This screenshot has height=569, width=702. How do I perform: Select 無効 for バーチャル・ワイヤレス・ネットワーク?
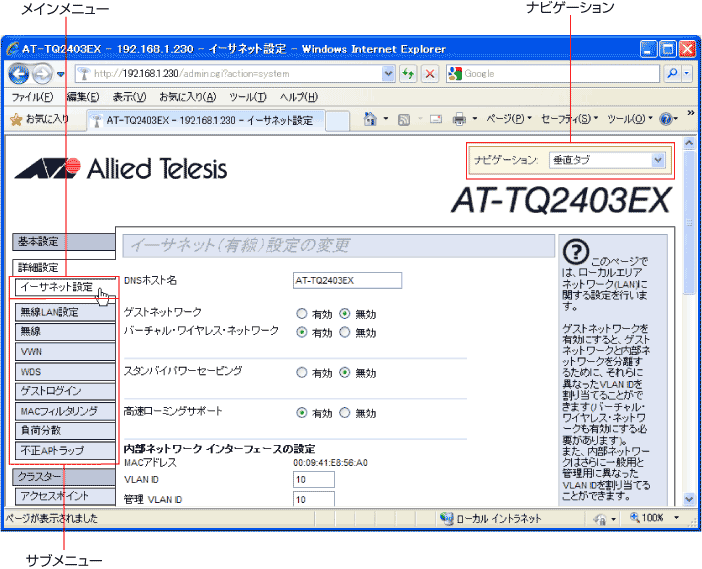click(344, 332)
